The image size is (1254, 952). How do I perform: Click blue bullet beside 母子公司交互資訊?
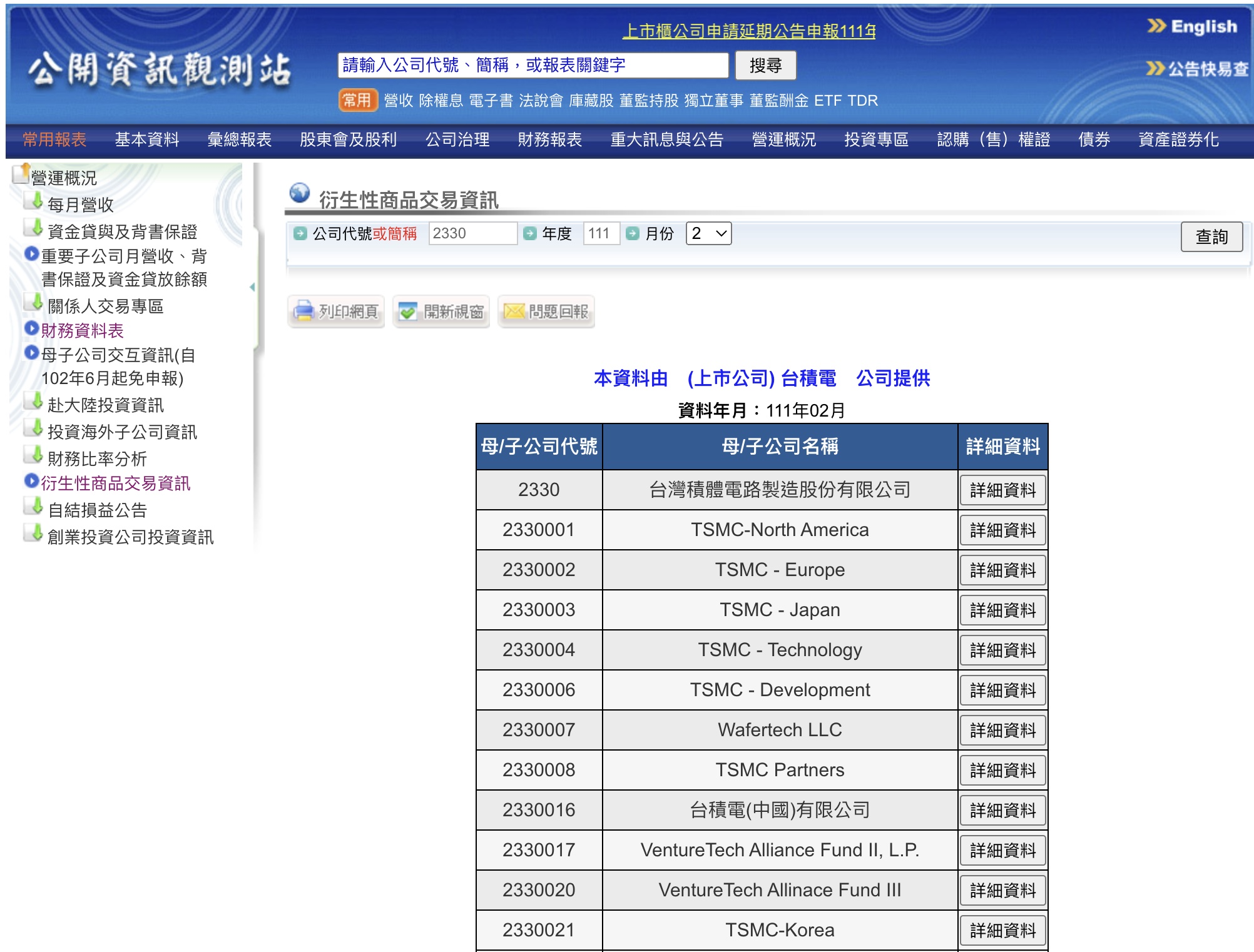(x=31, y=353)
